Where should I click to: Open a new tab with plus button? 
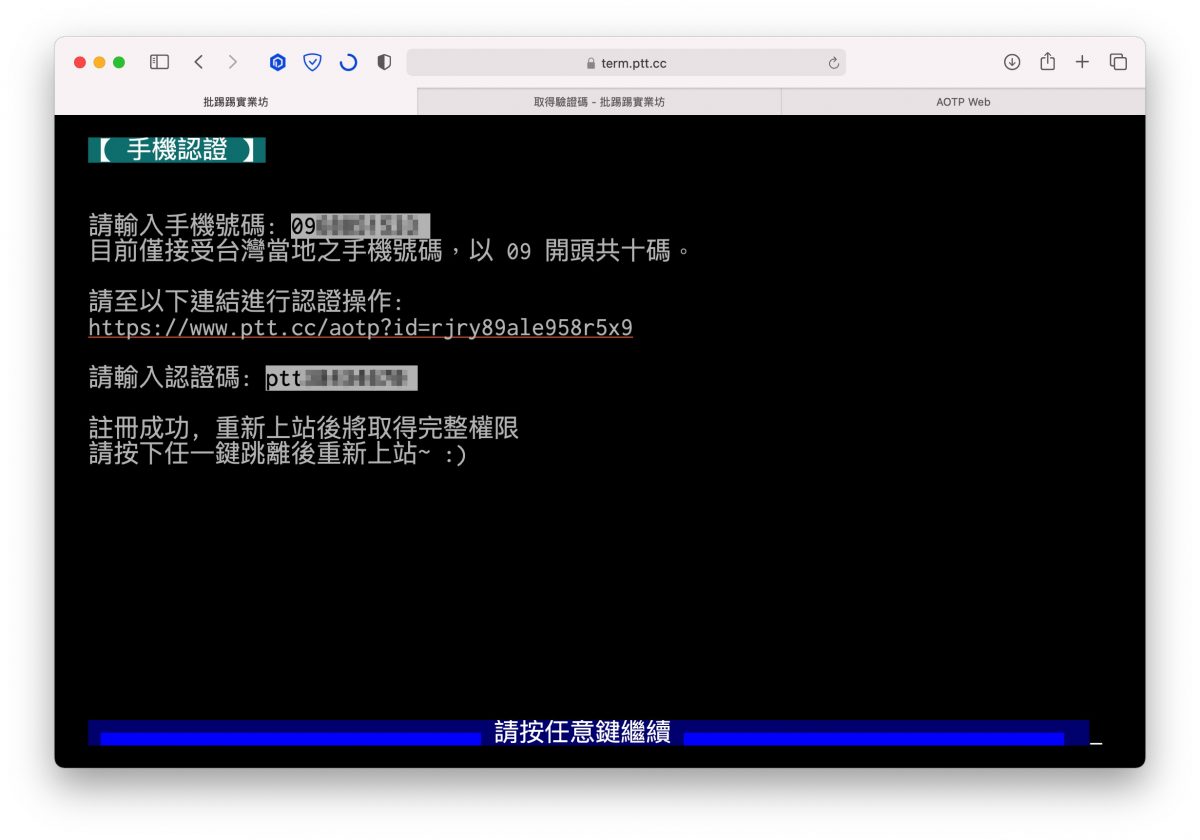[1082, 62]
